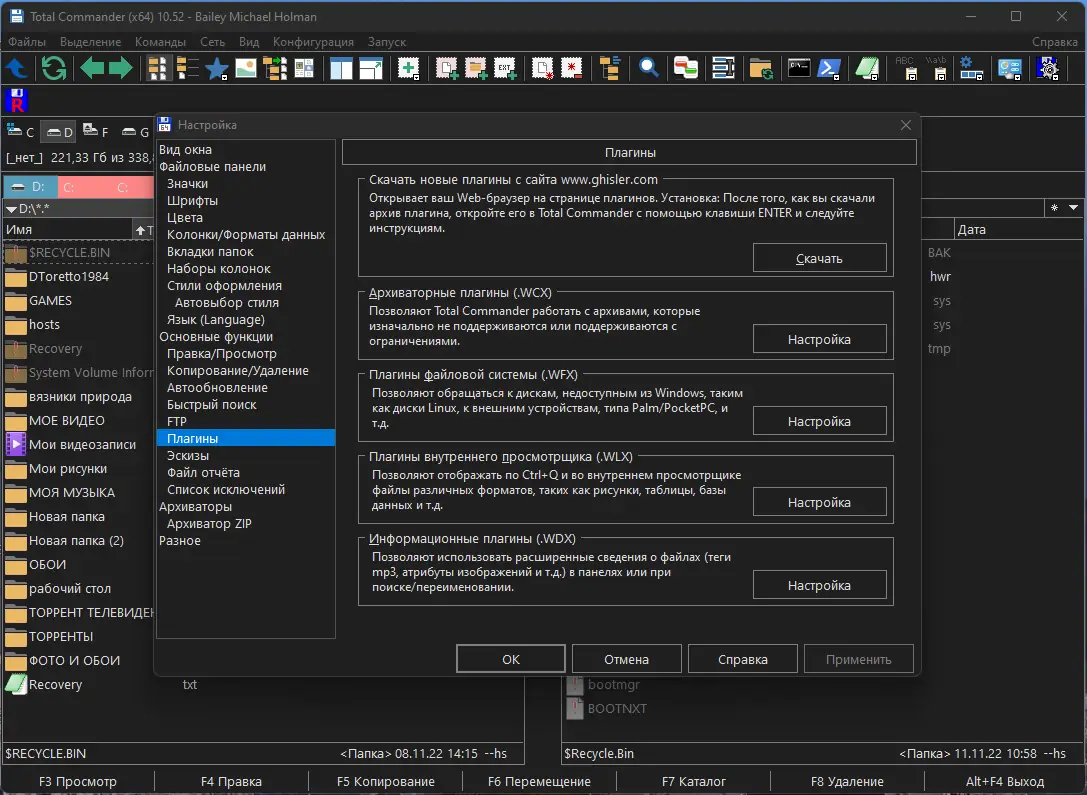The width and height of the screenshot is (1087, 795).
Task: Select Цвета in the settings tree
Action: [x=185, y=217]
